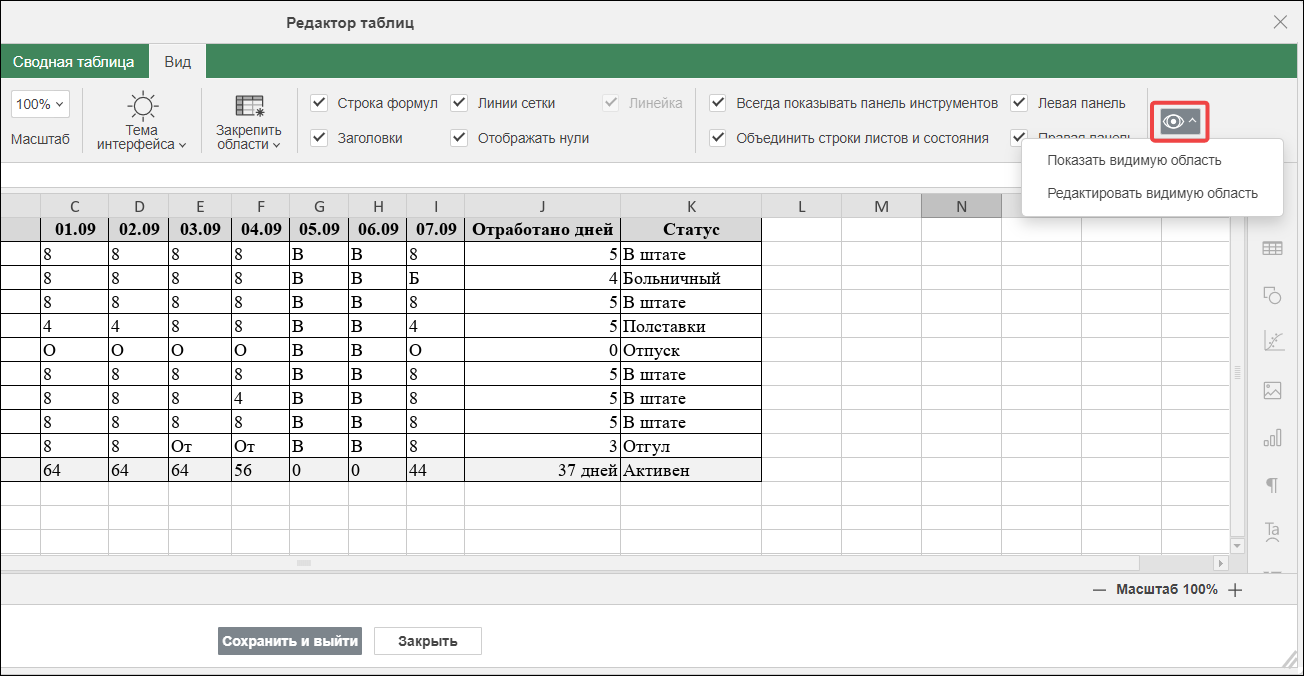Select the Вид tab
The width and height of the screenshot is (1304, 676).
pyautogui.click(x=178, y=62)
